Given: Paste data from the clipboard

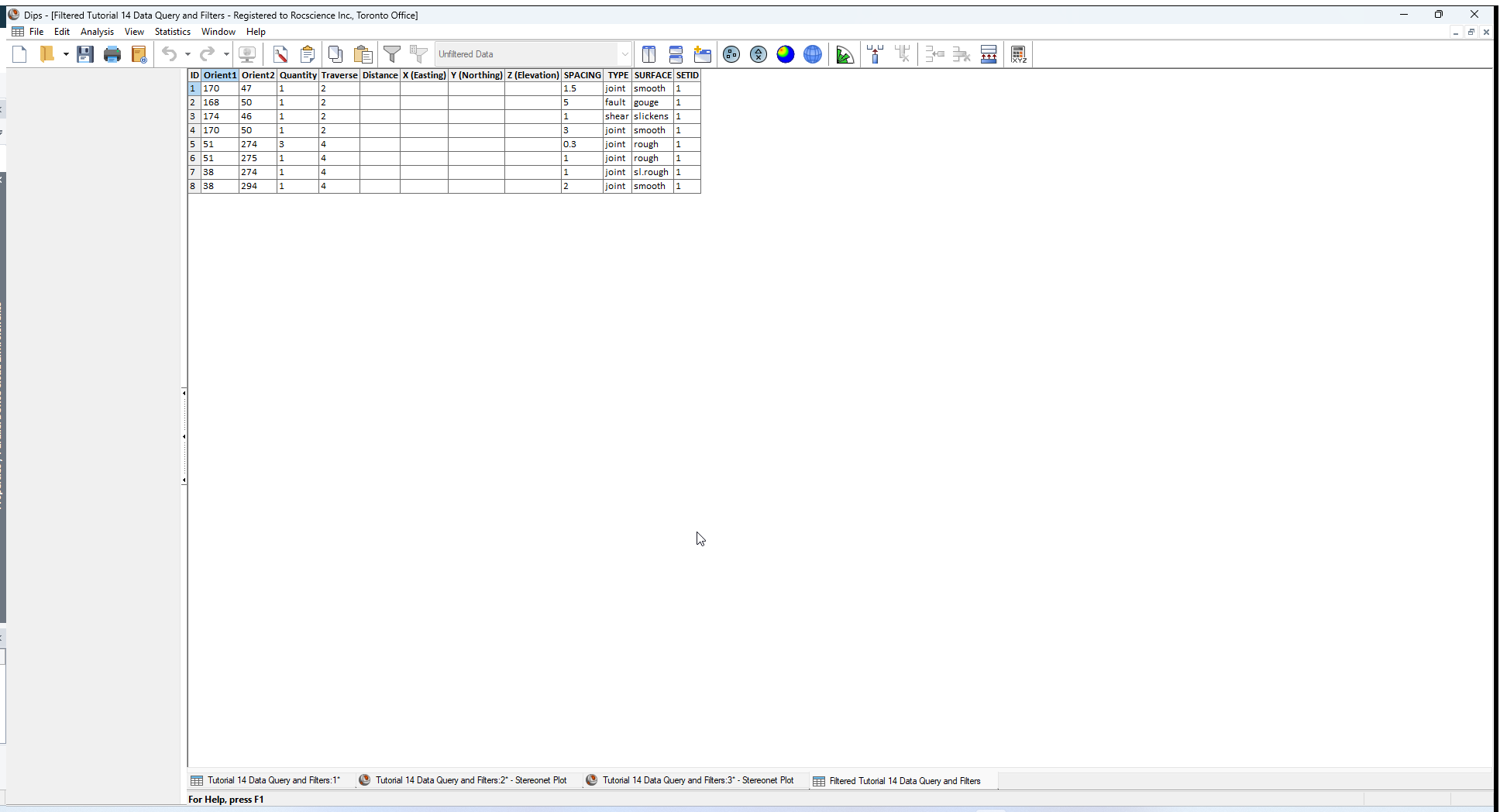Looking at the screenshot, I should (362, 53).
